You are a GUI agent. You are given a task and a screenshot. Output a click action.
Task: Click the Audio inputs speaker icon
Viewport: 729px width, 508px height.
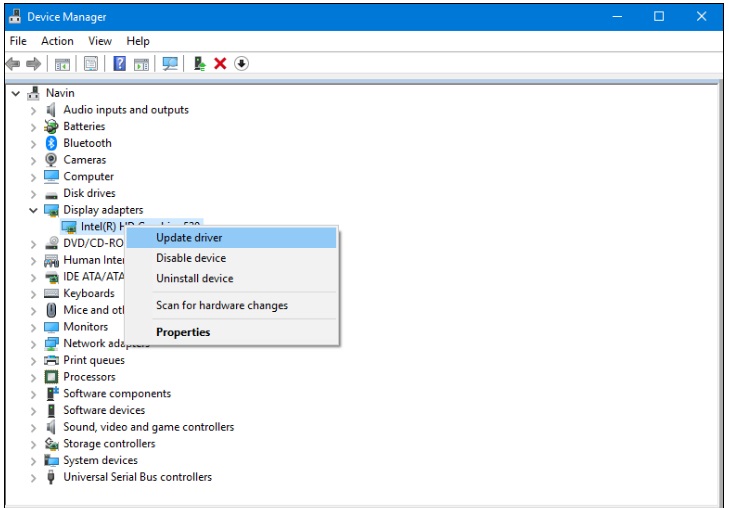click(x=51, y=110)
